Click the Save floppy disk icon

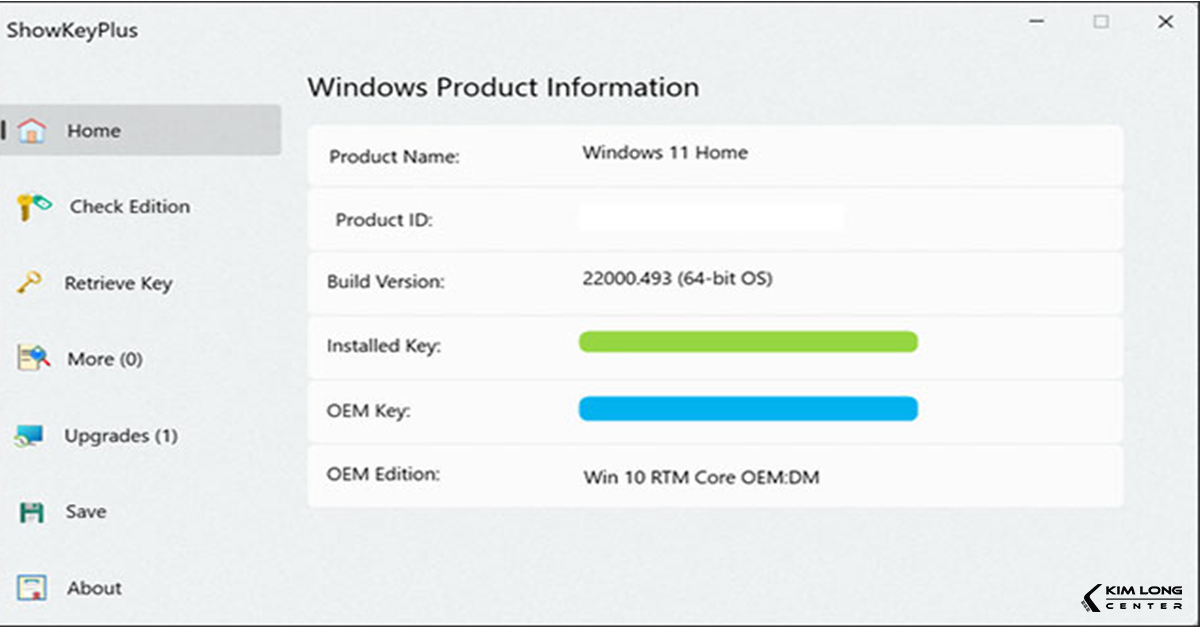click(33, 512)
